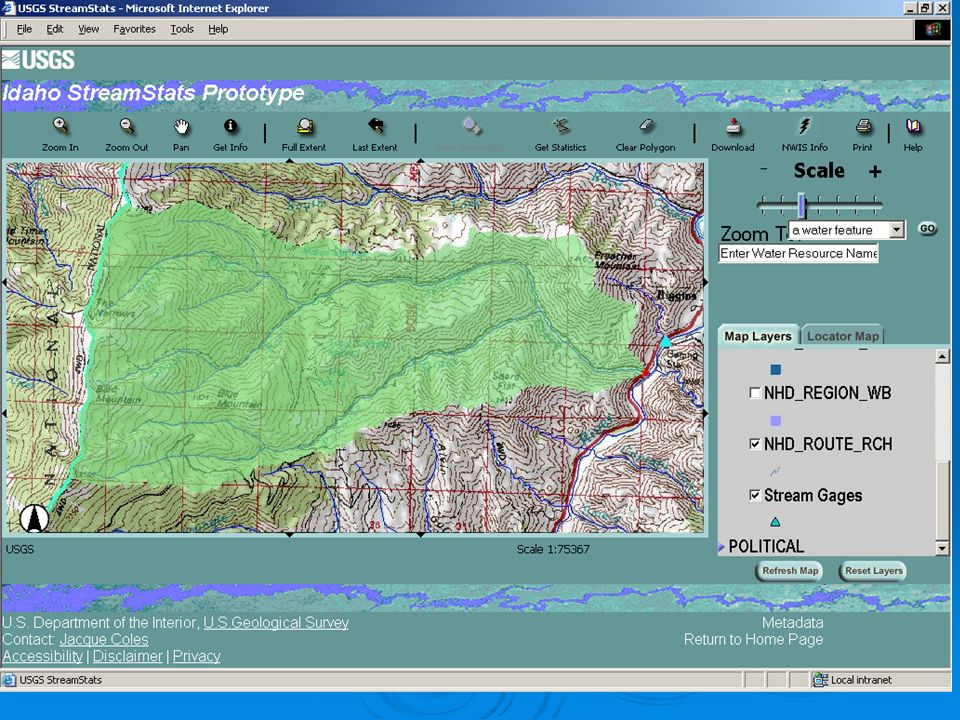Screen dimensions: 960x720
Task: Toggle the Stream Gages layer checkbox
Action: pyautogui.click(x=755, y=495)
